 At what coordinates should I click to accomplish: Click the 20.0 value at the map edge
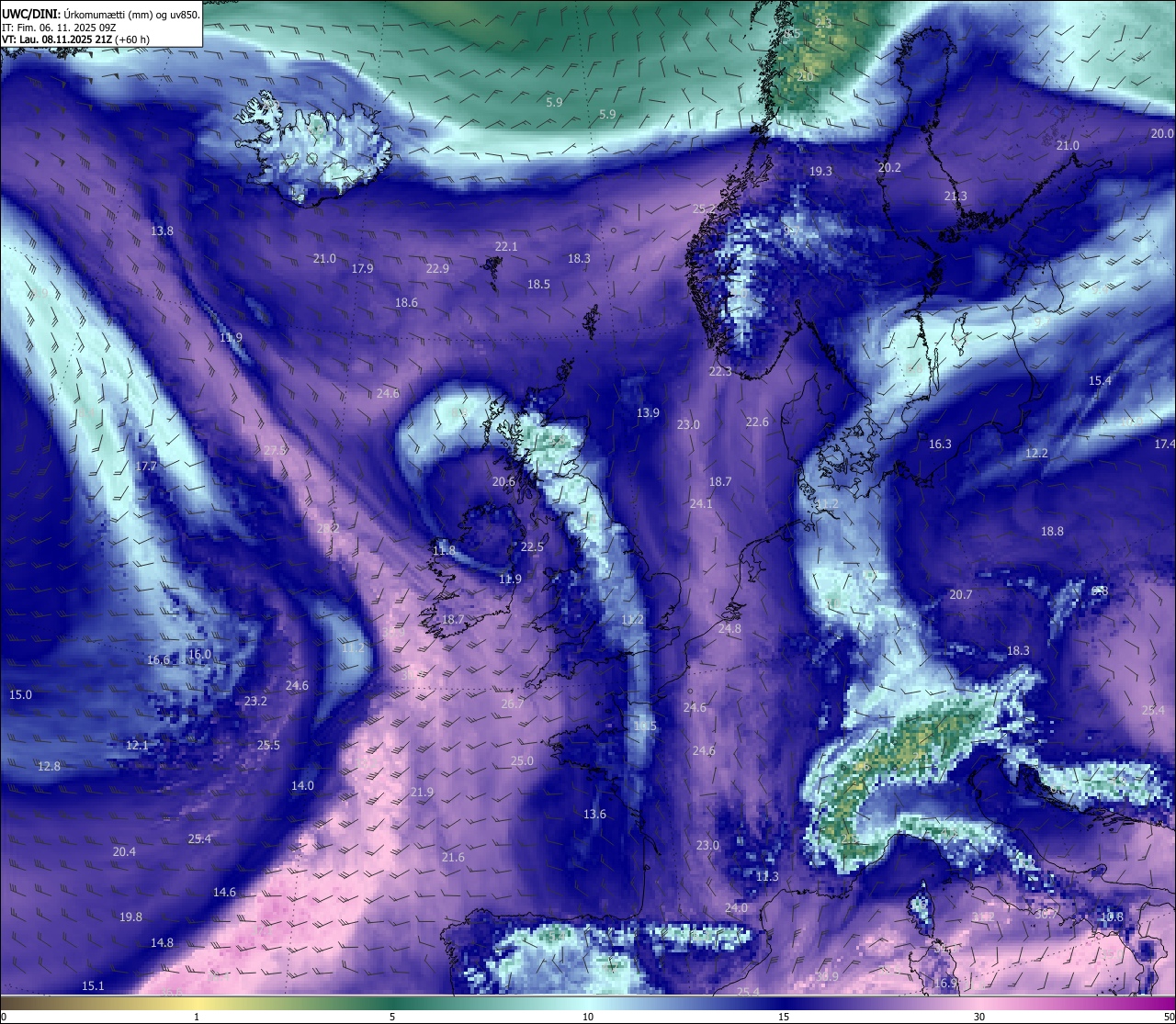(1162, 134)
